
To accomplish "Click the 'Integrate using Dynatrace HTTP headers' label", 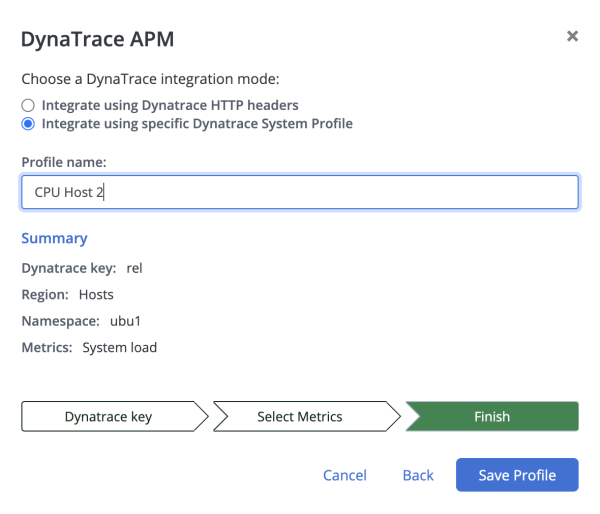I will coord(170,105).
